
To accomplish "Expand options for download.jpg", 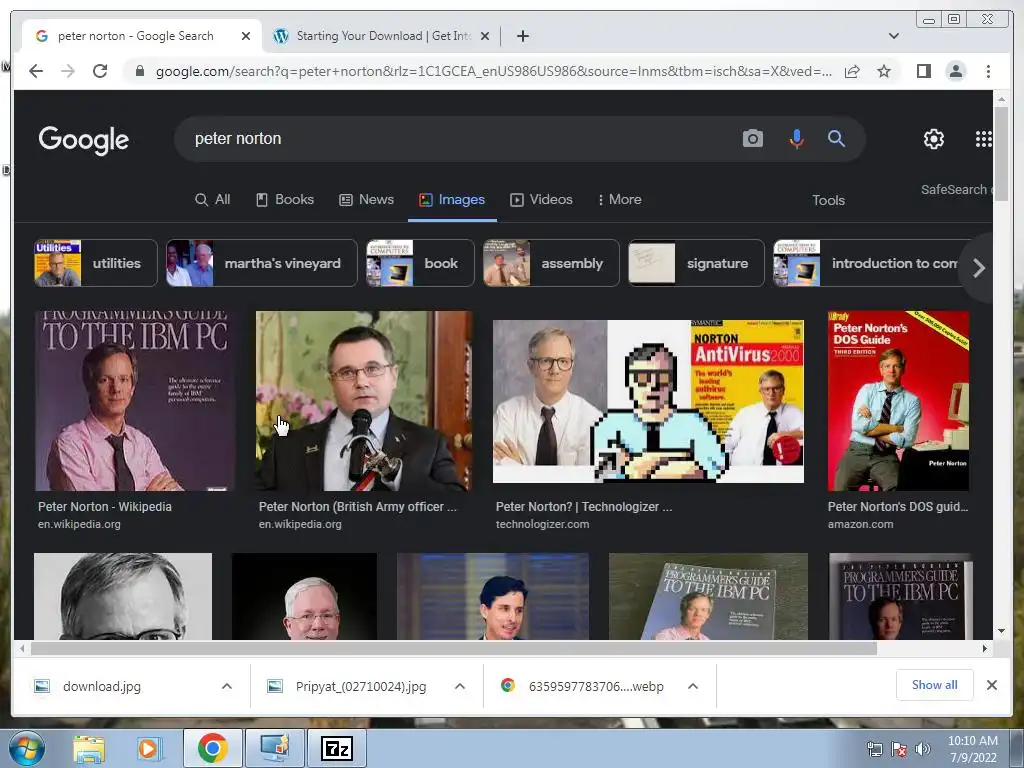I will click(x=227, y=686).
